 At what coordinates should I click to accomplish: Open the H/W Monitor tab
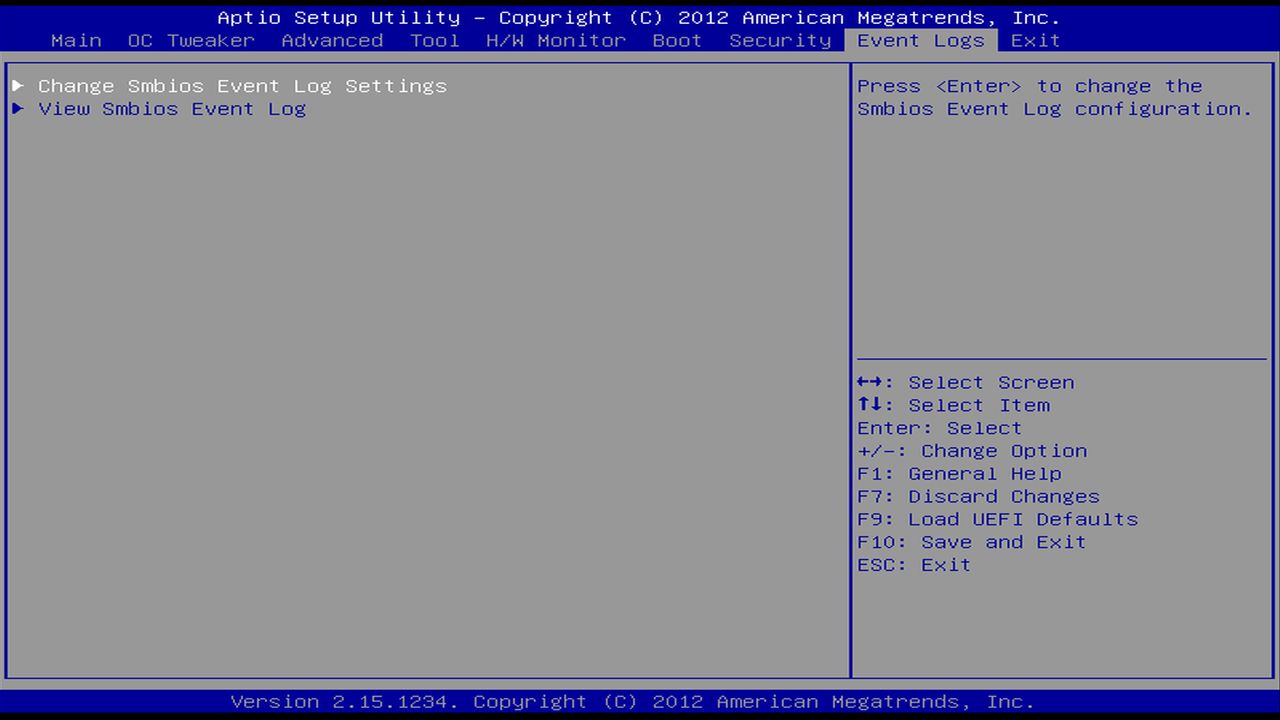[x=556, y=41]
